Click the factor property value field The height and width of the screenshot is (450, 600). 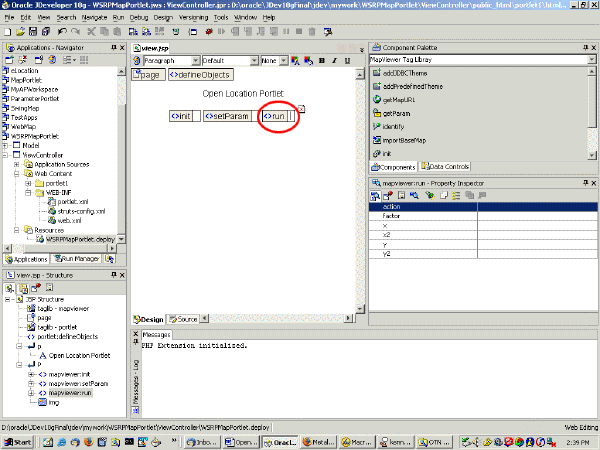click(x=537, y=216)
